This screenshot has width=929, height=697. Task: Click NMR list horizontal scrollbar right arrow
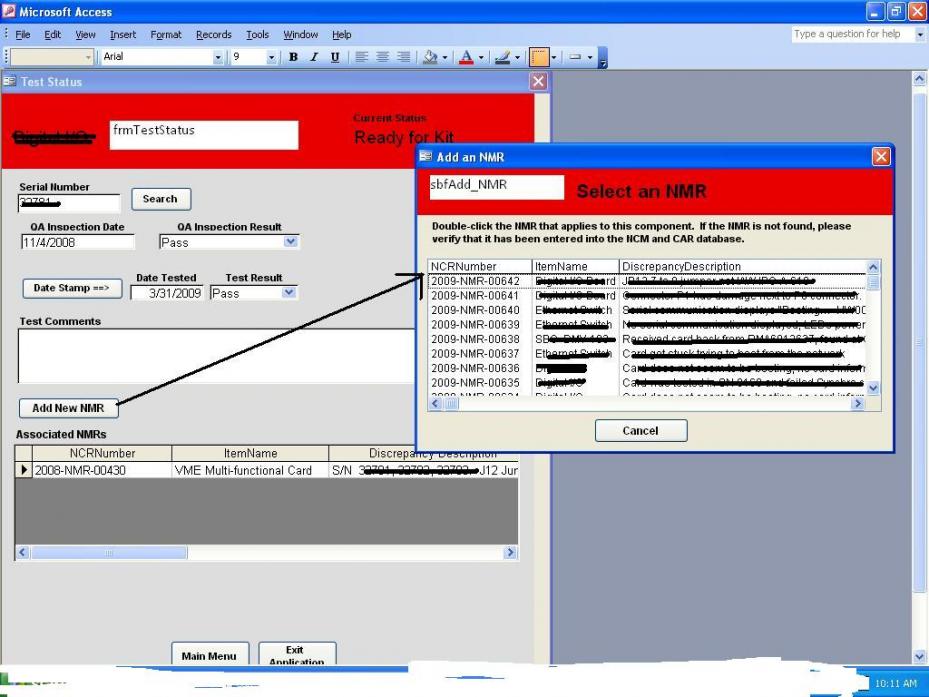pos(858,404)
